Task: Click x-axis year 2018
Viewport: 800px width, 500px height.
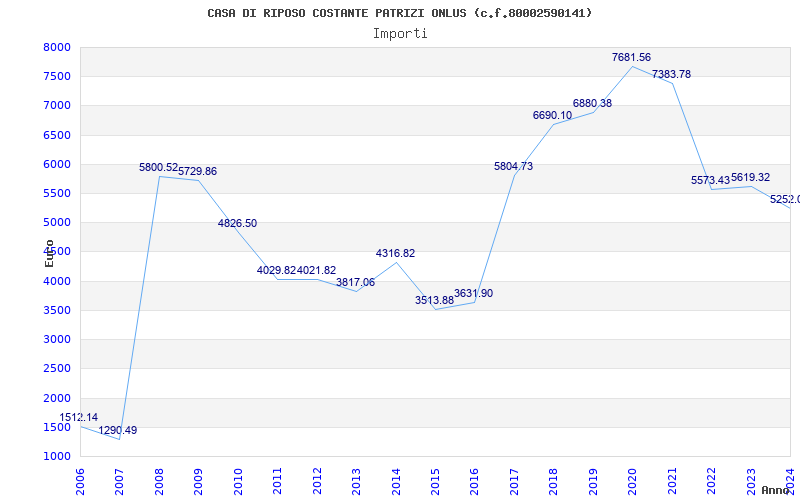Action: point(554,483)
